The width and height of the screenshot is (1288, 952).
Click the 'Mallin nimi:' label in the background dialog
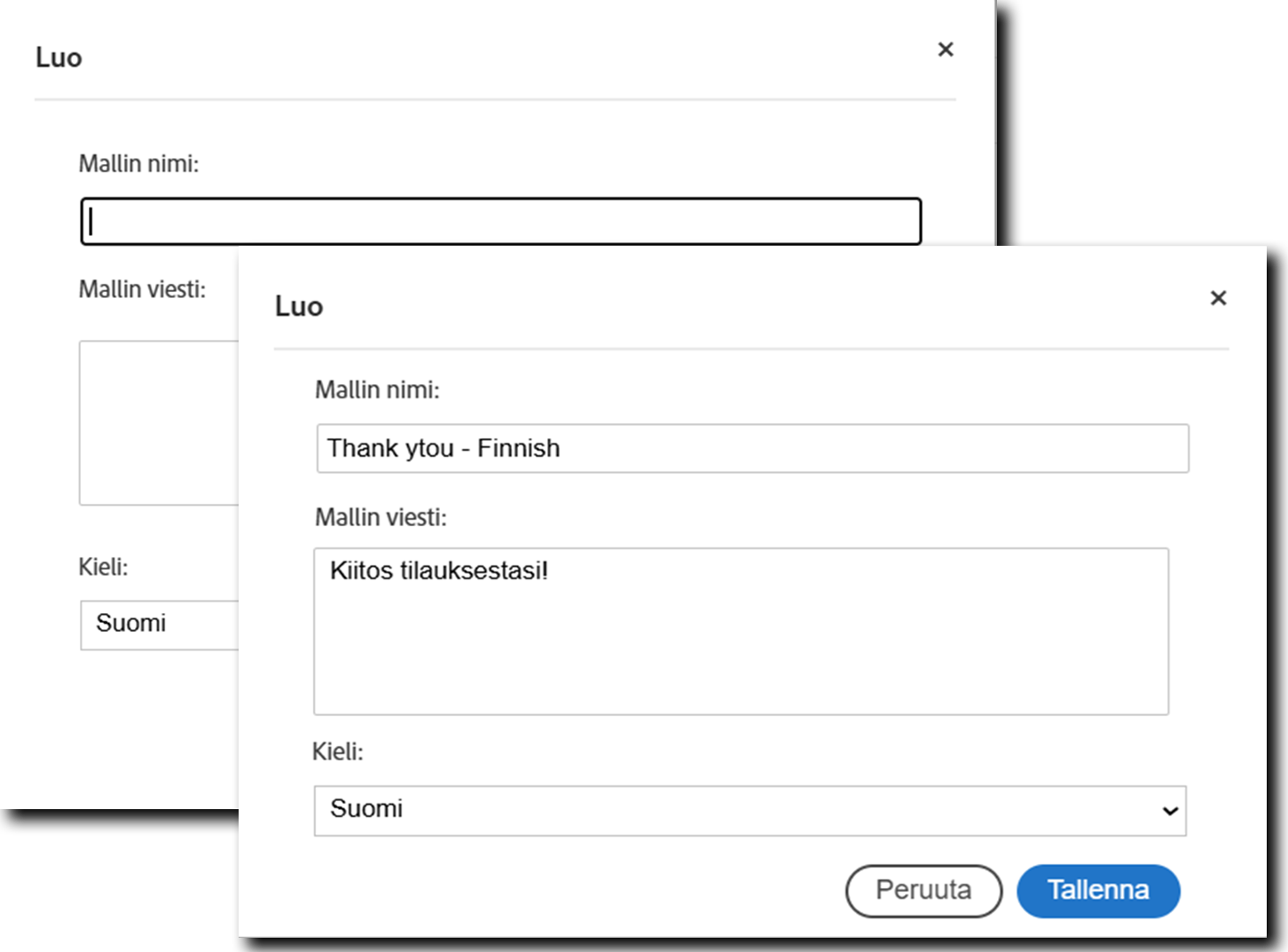click(x=138, y=163)
